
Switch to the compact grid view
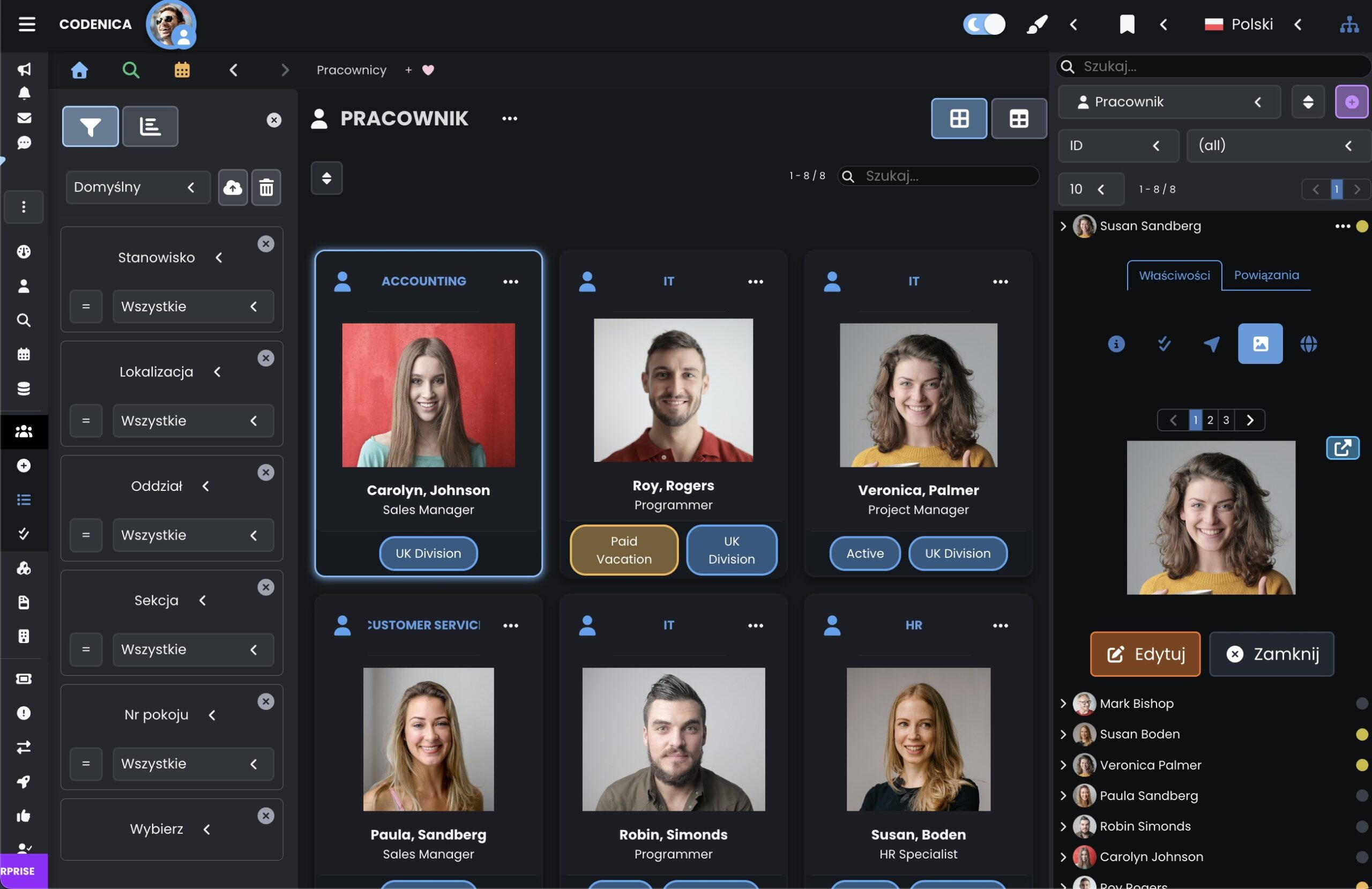1018,119
